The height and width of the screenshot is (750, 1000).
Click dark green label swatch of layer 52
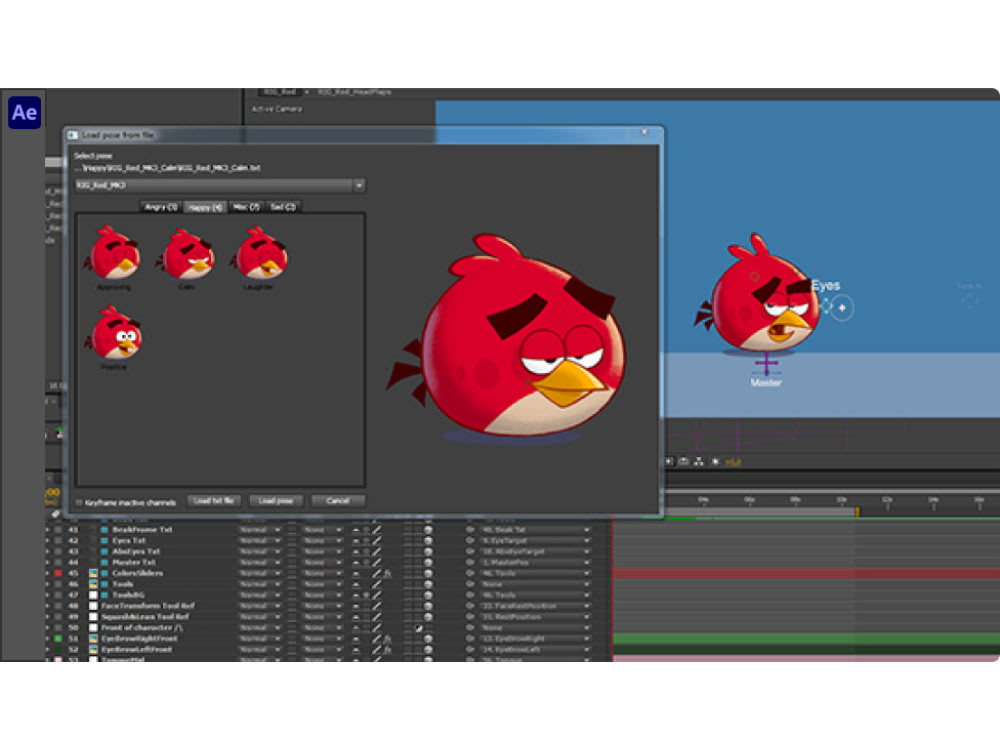58,649
